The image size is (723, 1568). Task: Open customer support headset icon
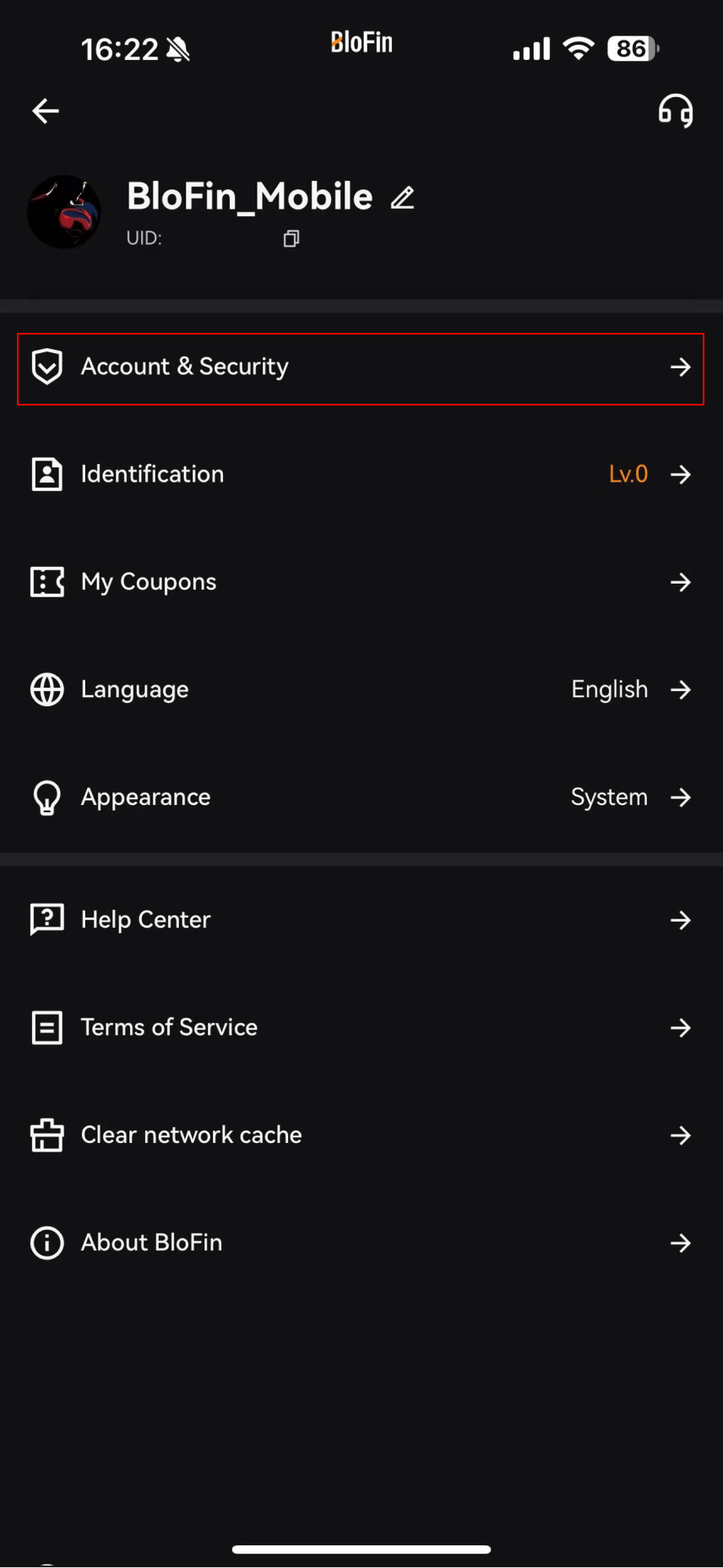point(676,111)
